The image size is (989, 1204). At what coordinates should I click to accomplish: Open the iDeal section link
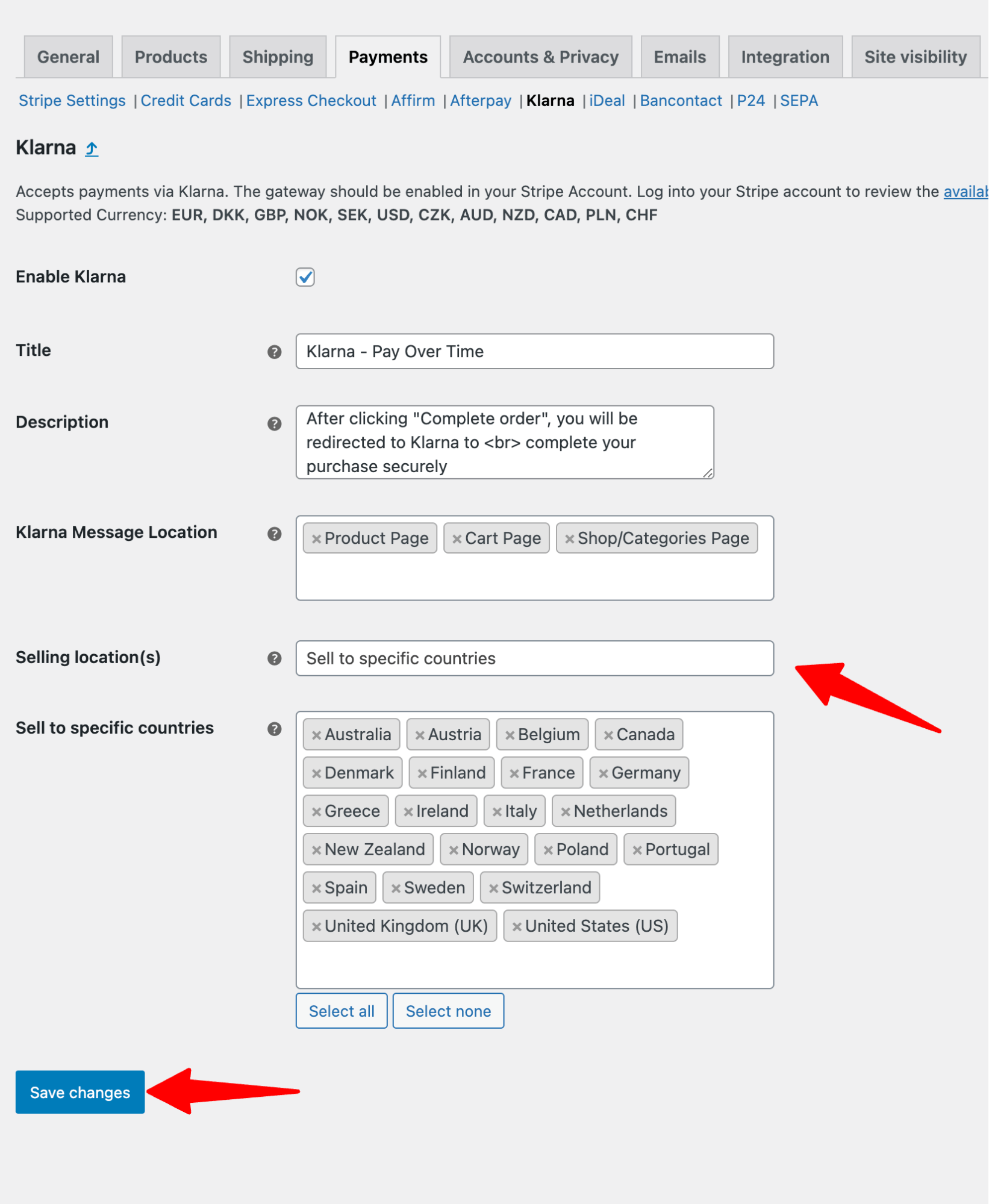tap(607, 101)
